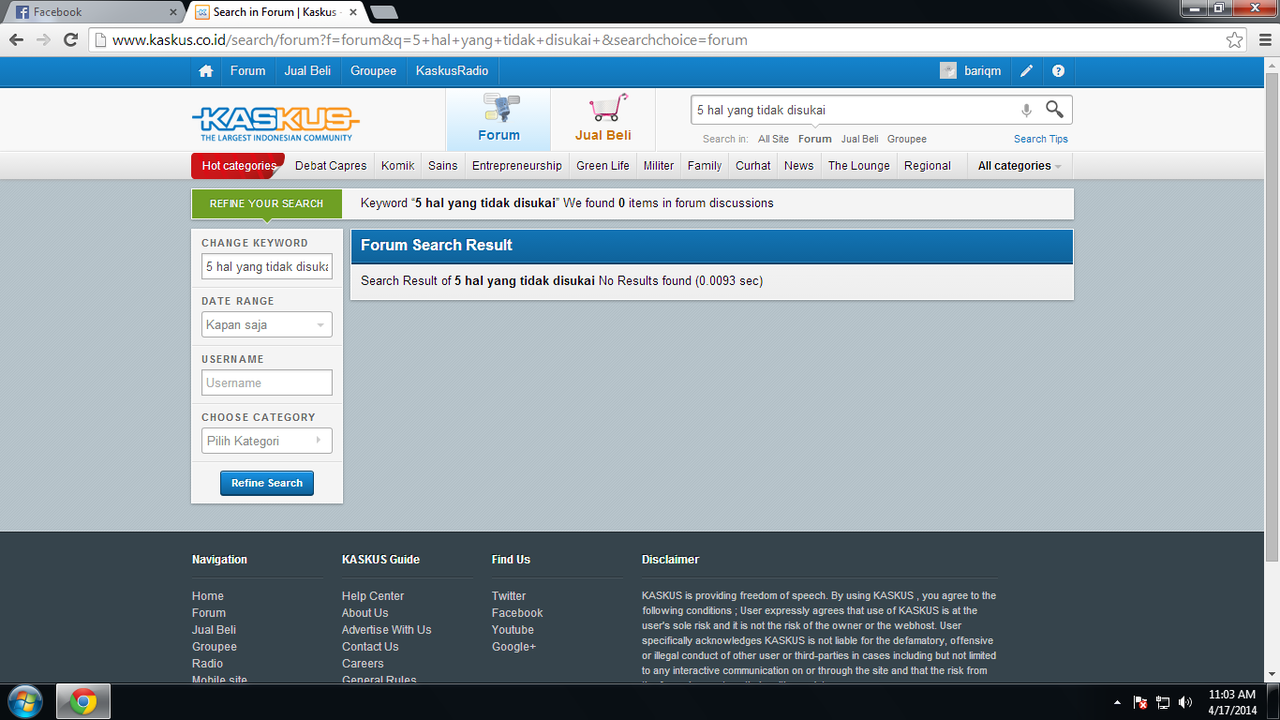Expand the All categories dropdown

[x=1019, y=166]
